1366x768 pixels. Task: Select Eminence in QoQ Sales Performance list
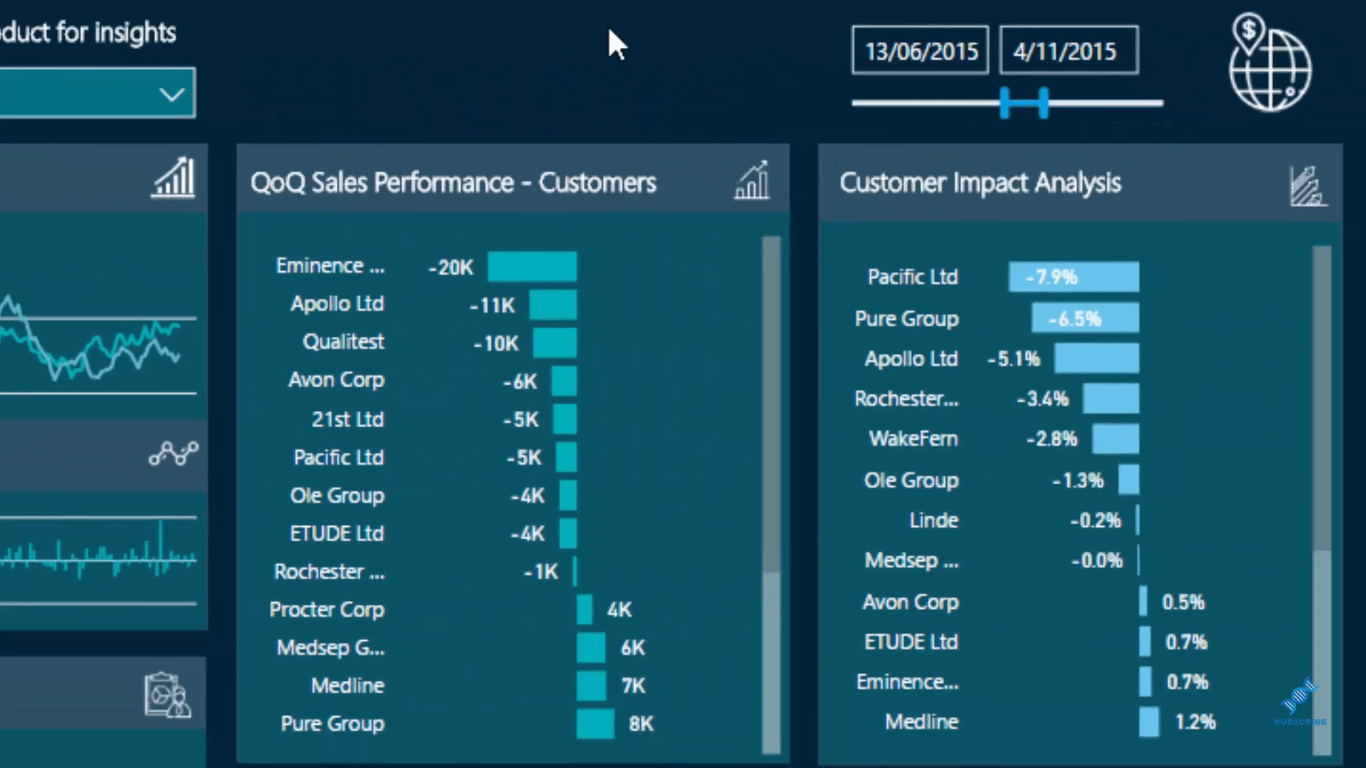tap(330, 266)
